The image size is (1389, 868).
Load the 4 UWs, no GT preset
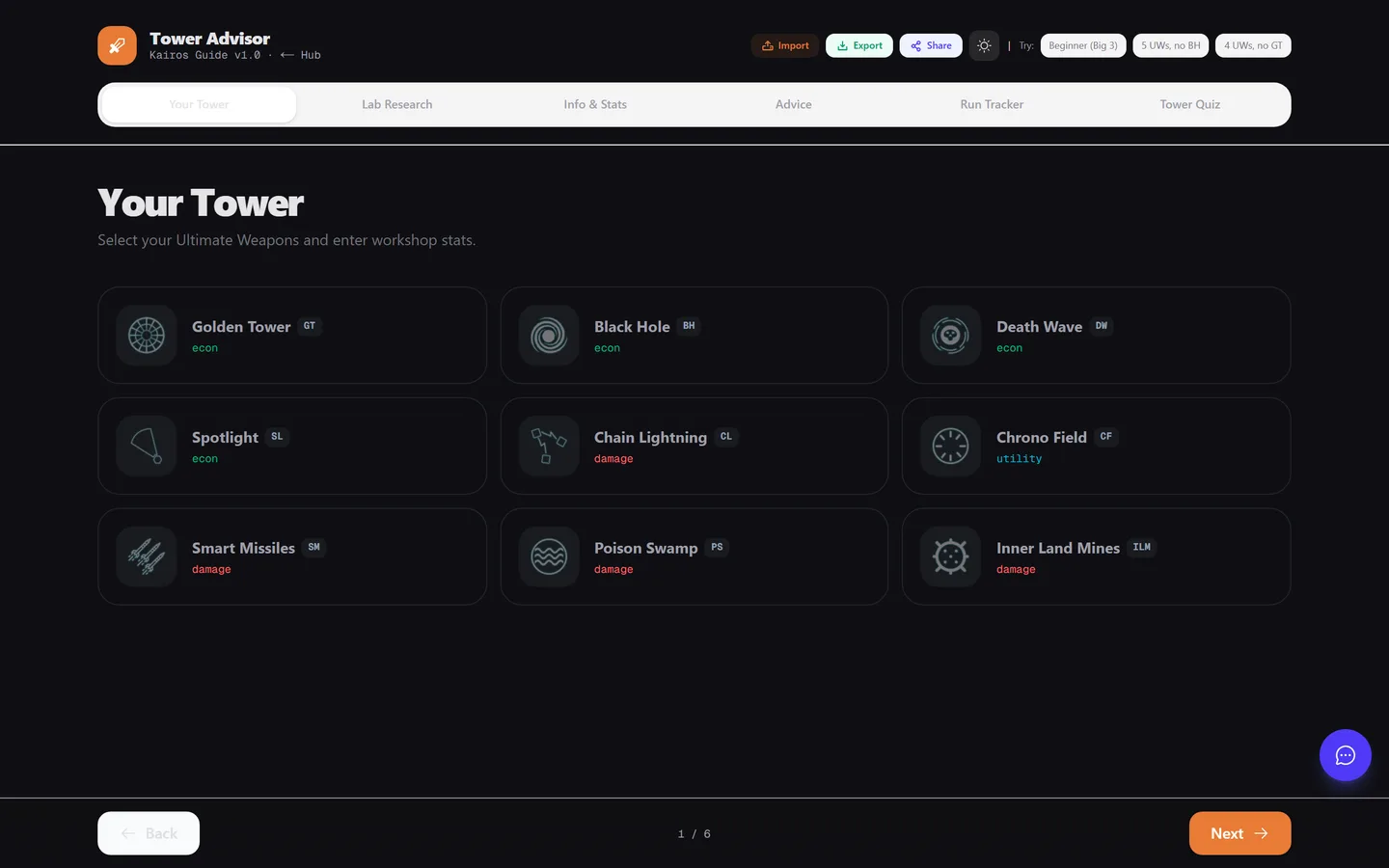pyautogui.click(x=1253, y=45)
